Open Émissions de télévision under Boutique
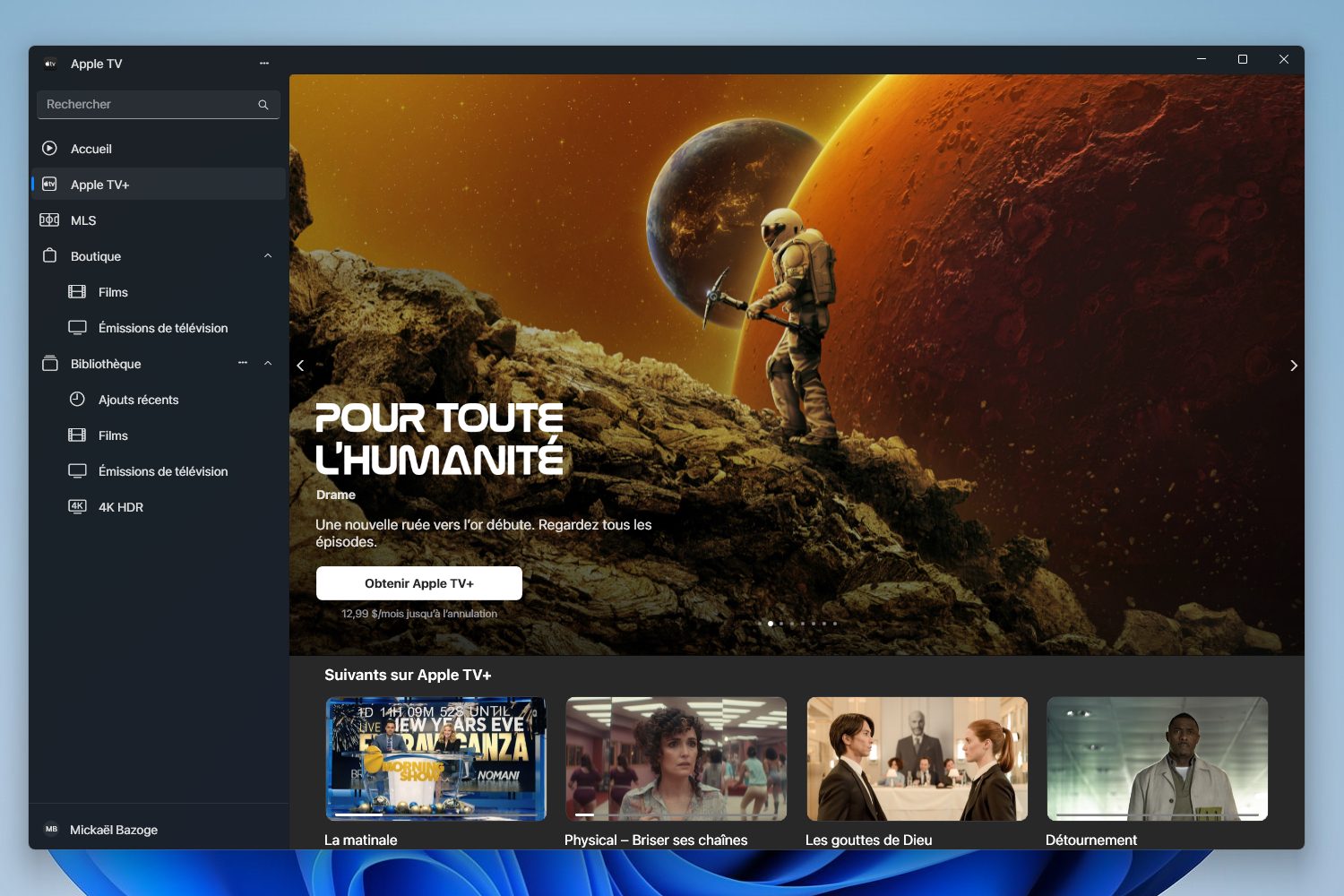1344x896 pixels. (159, 328)
